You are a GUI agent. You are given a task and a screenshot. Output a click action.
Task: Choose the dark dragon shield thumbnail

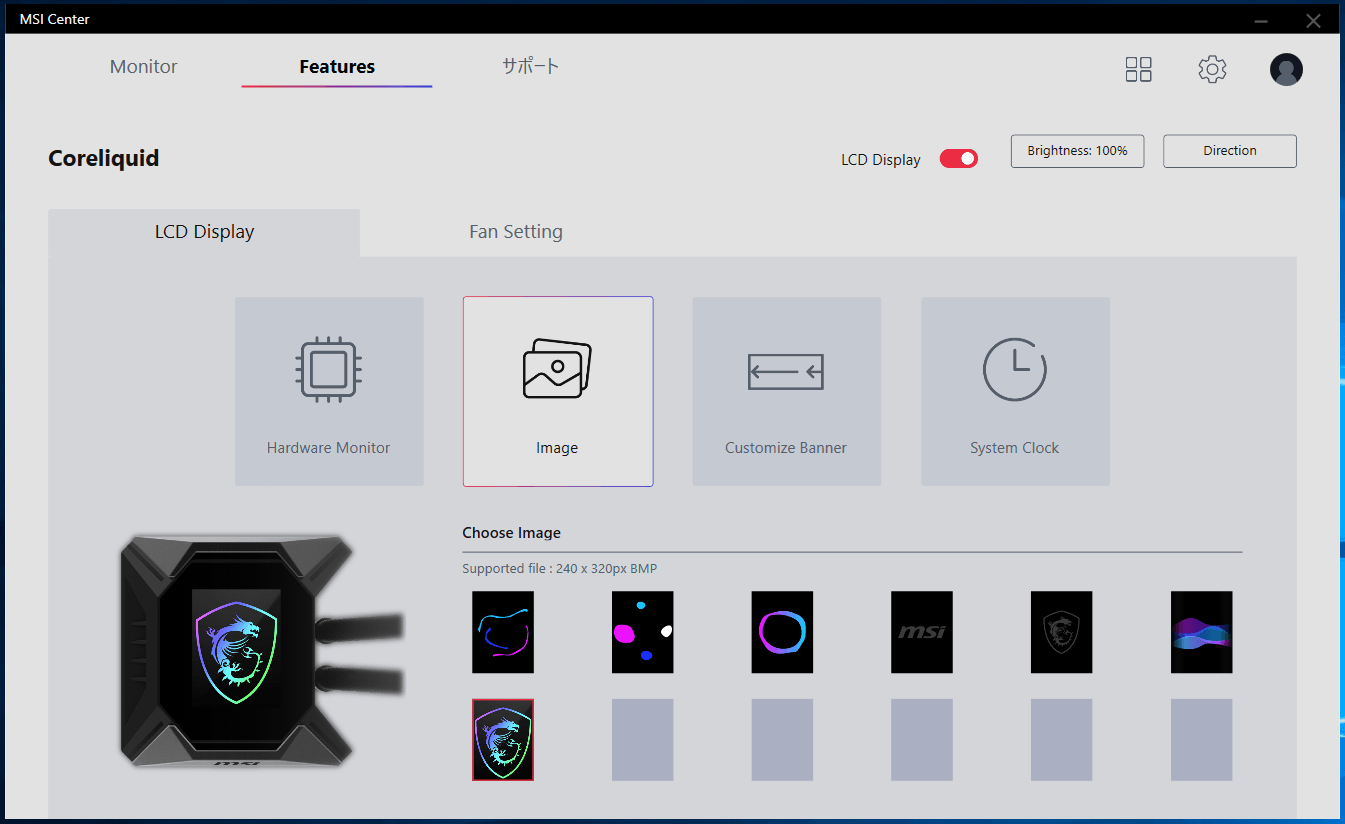[x=1062, y=632]
